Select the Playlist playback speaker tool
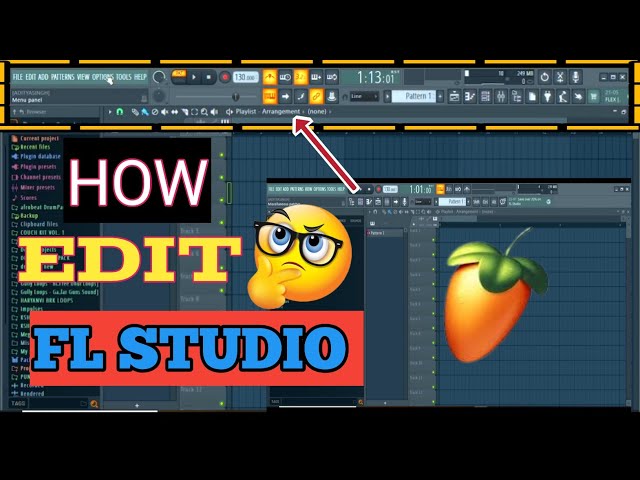The width and height of the screenshot is (640, 480). coord(214,111)
